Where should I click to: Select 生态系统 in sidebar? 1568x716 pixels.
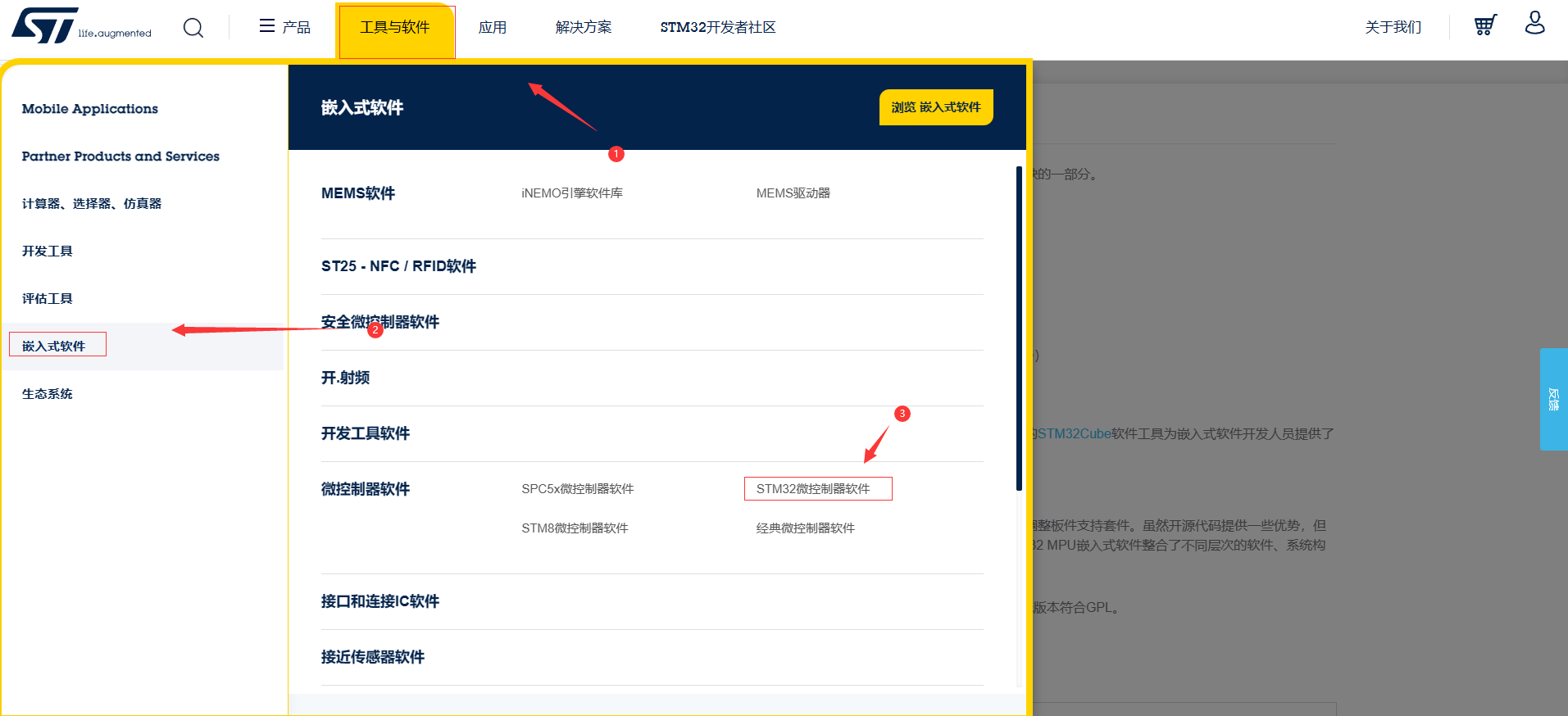point(48,394)
